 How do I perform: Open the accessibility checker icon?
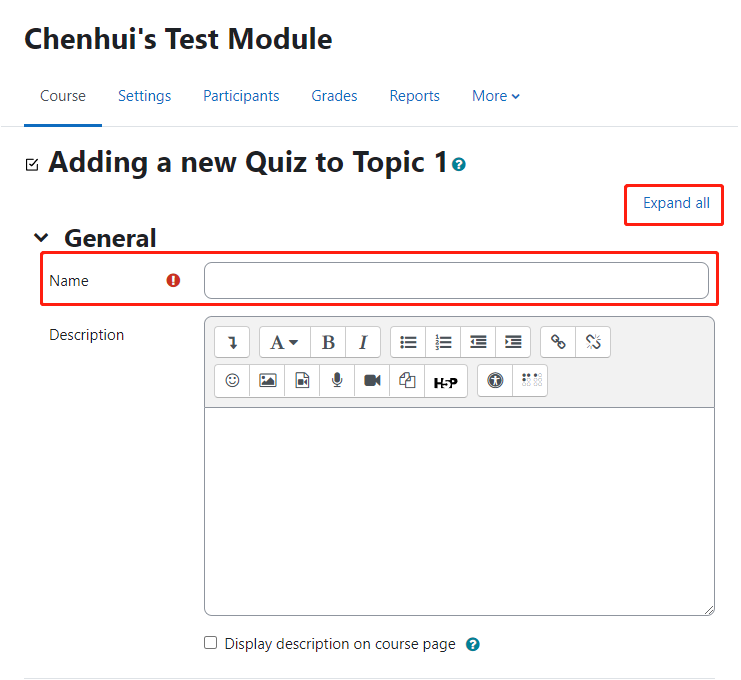[495, 380]
